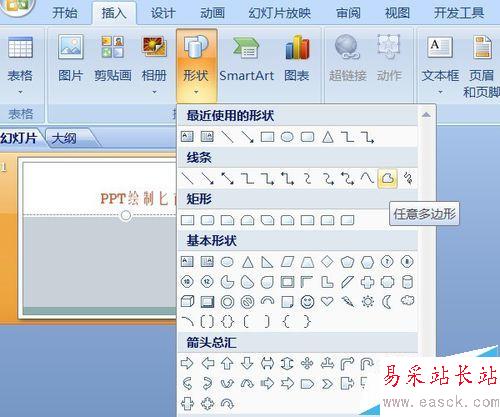
Task: Click the 剪贴画 clip art button
Action: click(x=113, y=58)
